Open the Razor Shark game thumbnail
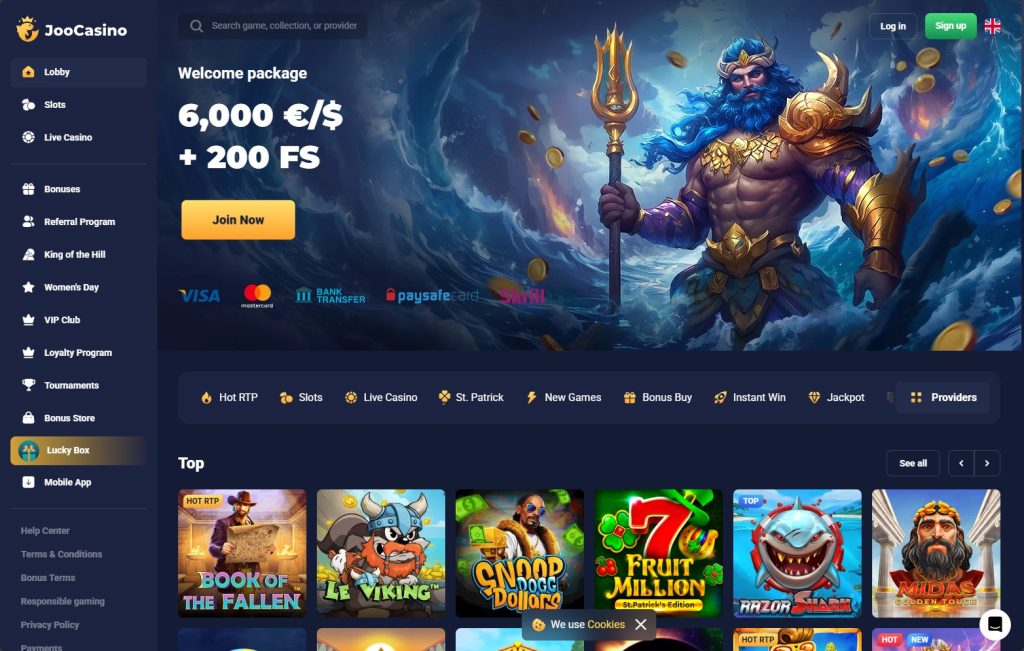The width and height of the screenshot is (1024, 651). pos(797,553)
